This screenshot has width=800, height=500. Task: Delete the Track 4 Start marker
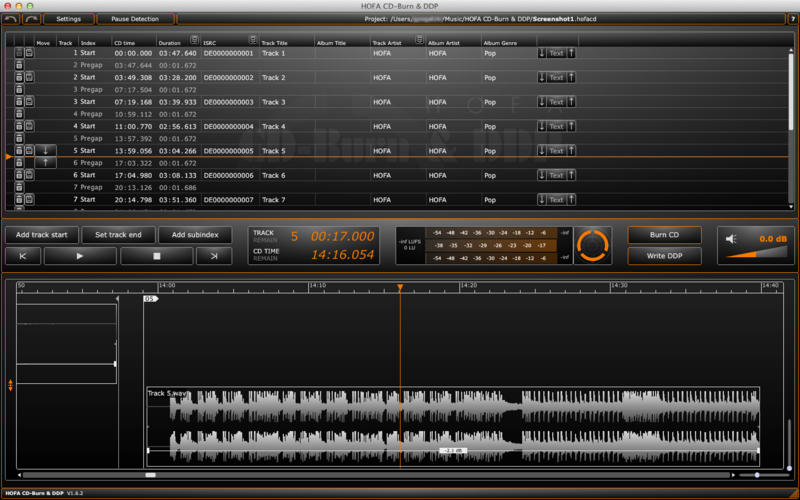click(19, 126)
